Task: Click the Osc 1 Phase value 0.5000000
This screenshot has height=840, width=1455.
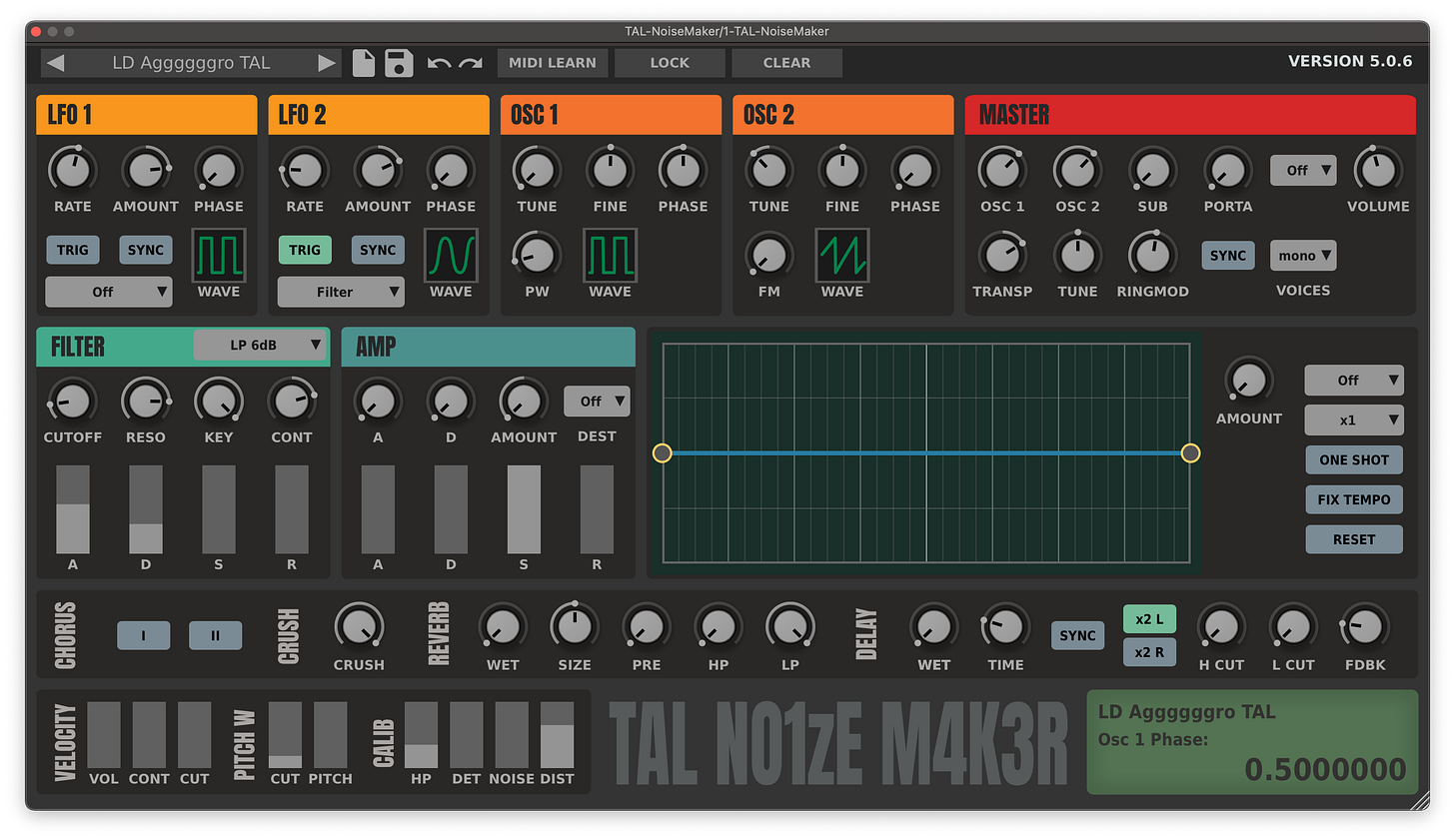Action: pyautogui.click(x=1325, y=769)
